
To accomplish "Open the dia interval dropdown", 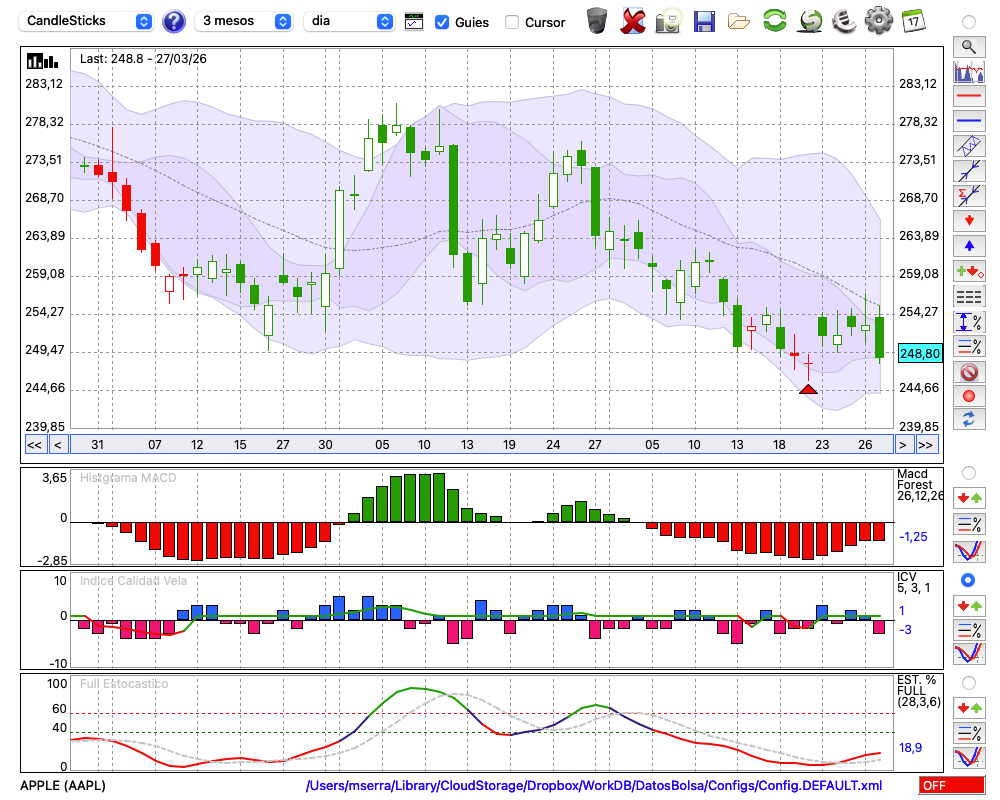I will coord(350,21).
